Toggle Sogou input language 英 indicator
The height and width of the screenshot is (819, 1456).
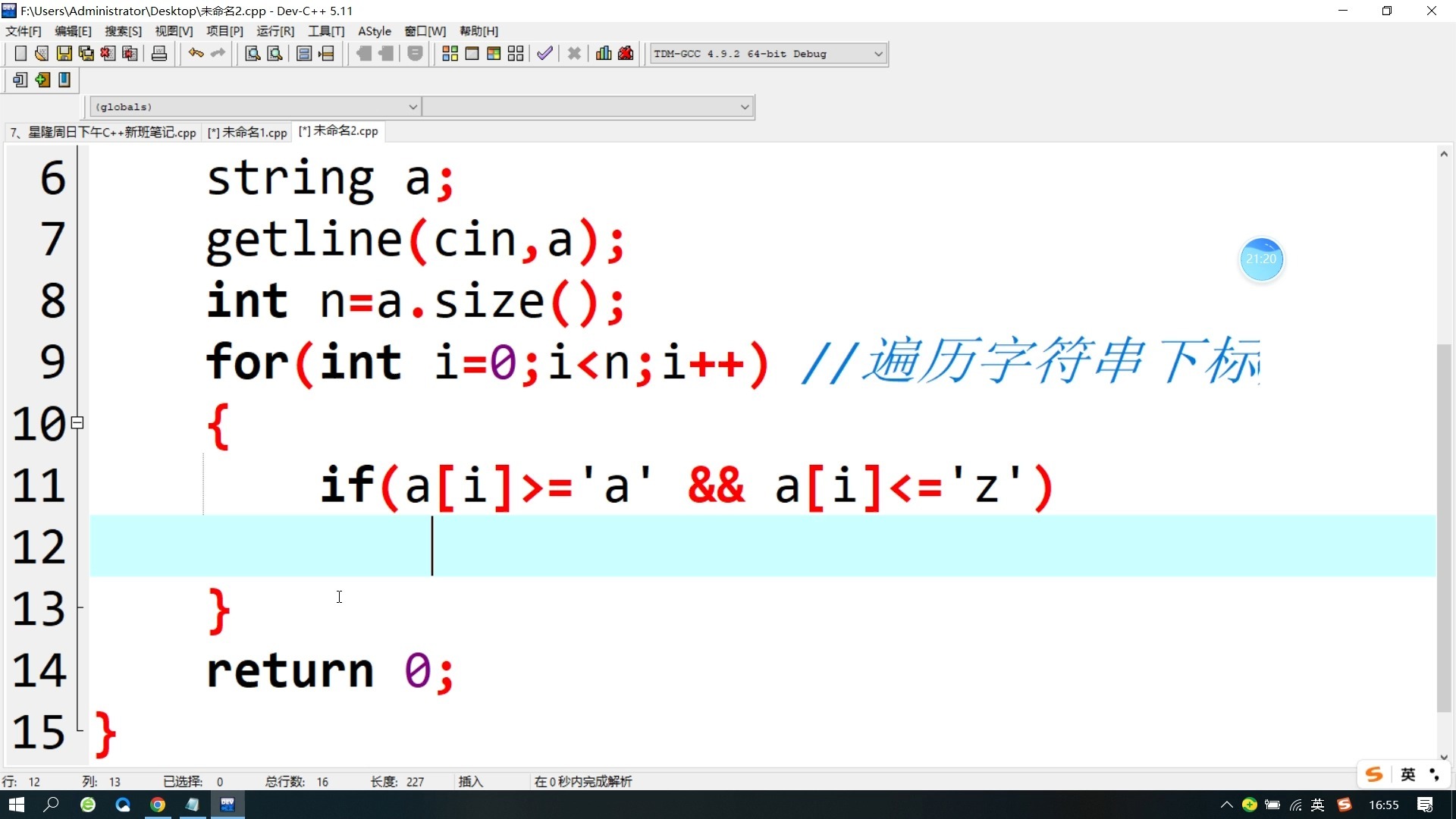tap(1407, 774)
